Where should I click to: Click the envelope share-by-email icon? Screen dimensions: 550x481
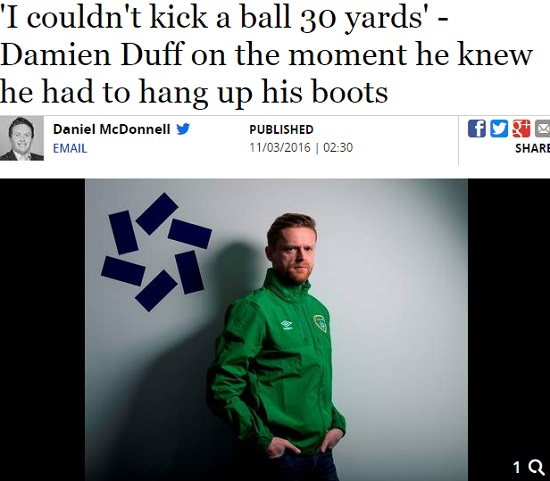tap(542, 128)
